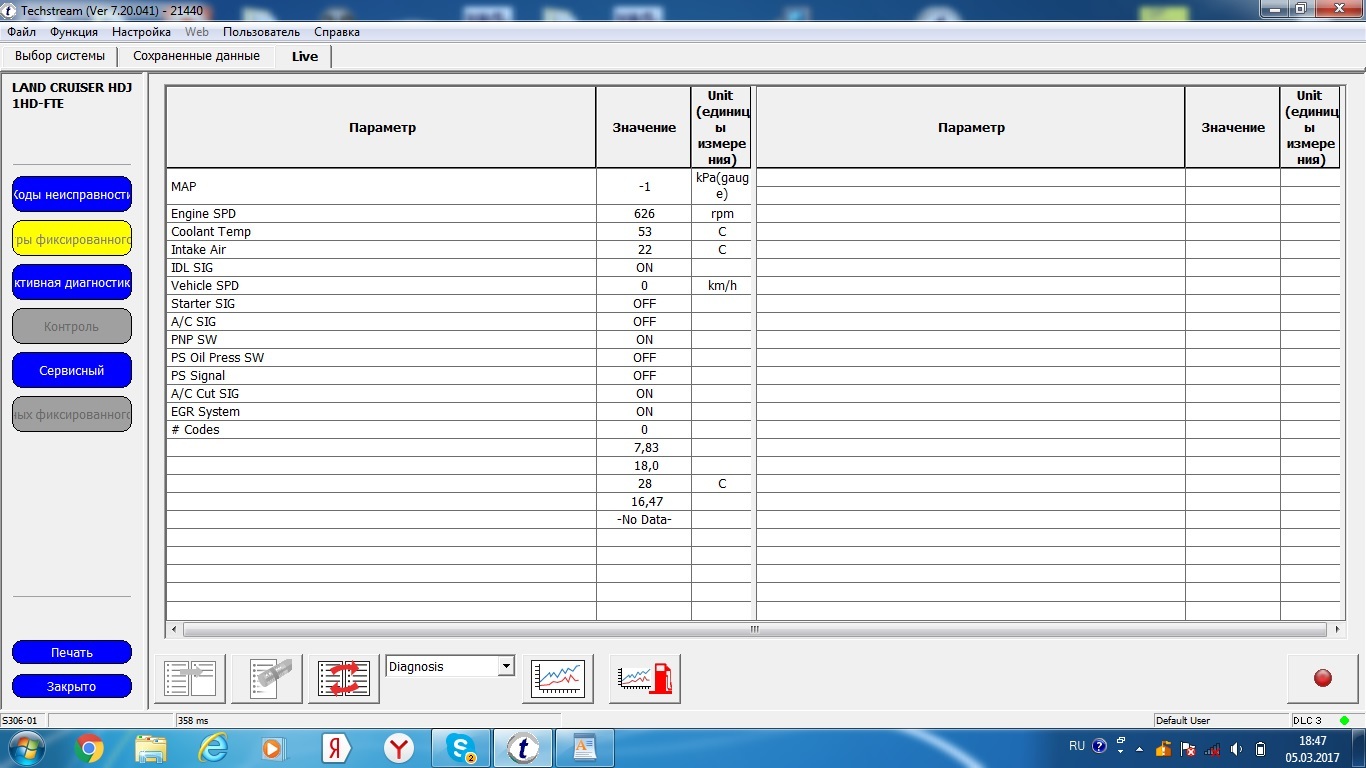Click the 626 rpm value cell
The width and height of the screenshot is (1366, 768).
pyautogui.click(x=644, y=213)
